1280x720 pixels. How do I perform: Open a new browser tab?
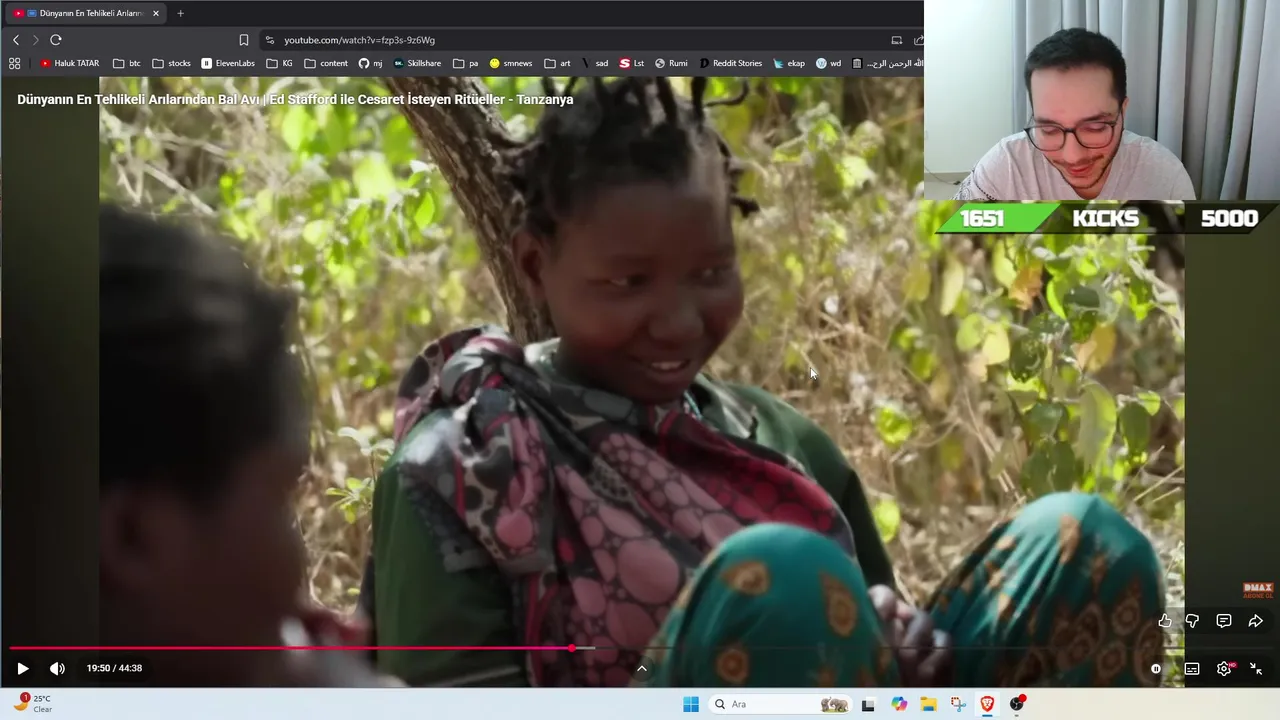tap(180, 13)
